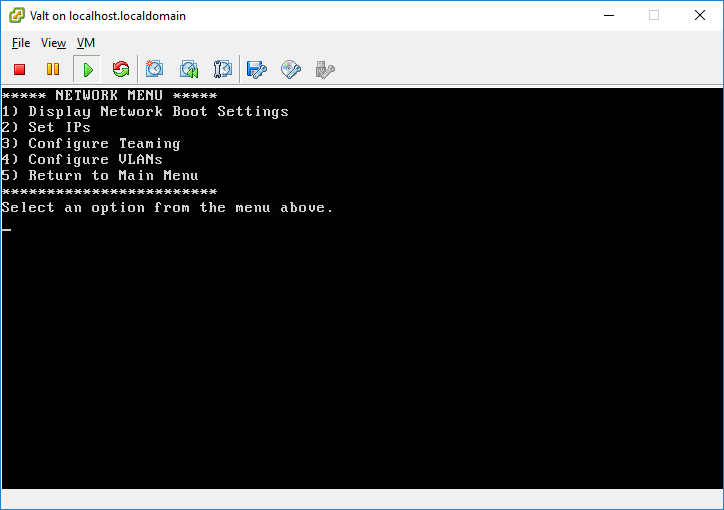Revert to the current snapshot icon
Viewport: 724px width, 510px height.
click(x=189, y=70)
